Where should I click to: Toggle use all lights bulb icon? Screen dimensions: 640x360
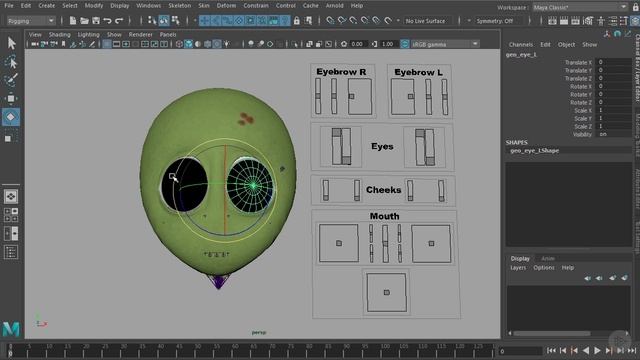coord(226,44)
